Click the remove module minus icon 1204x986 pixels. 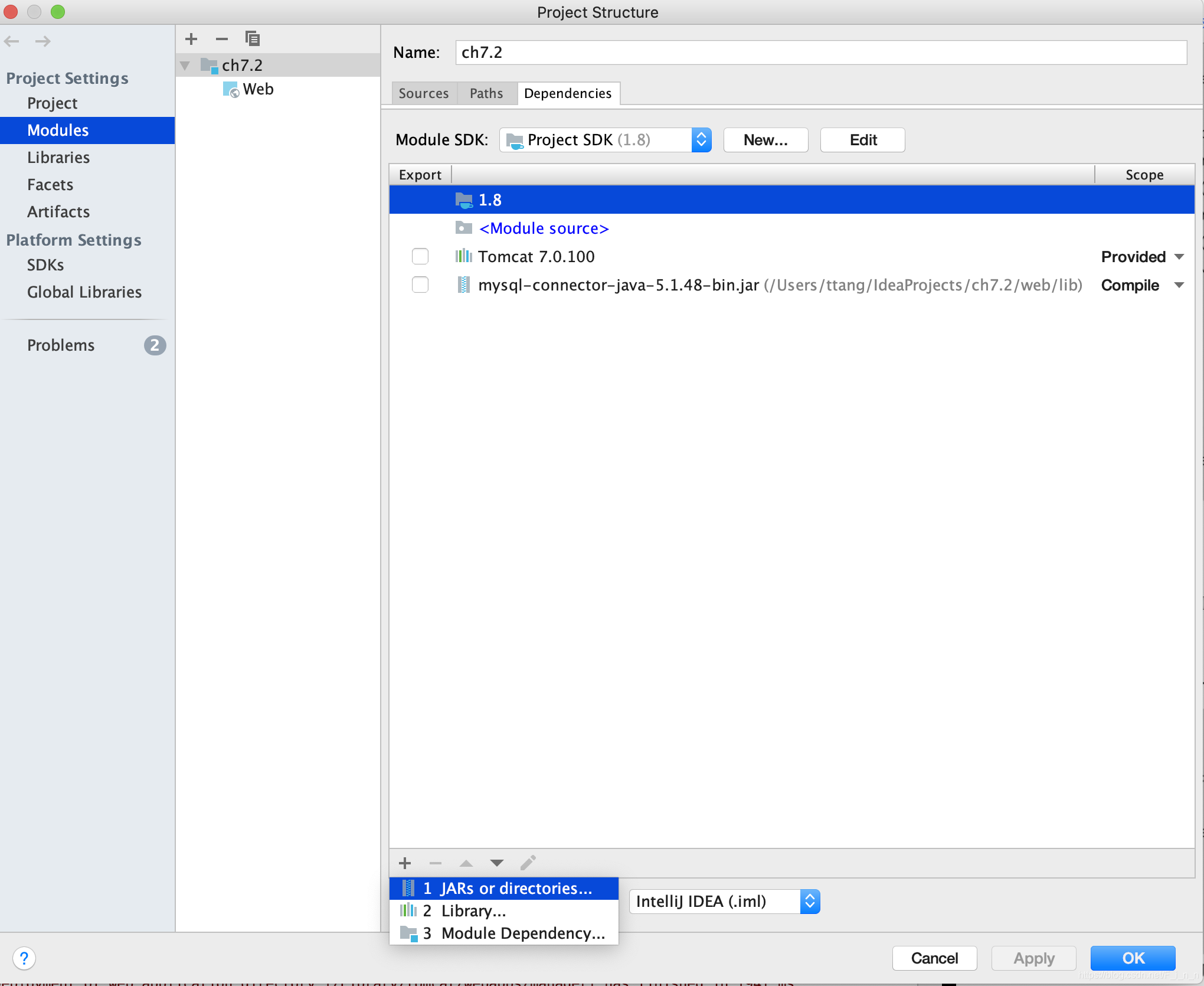[220, 37]
